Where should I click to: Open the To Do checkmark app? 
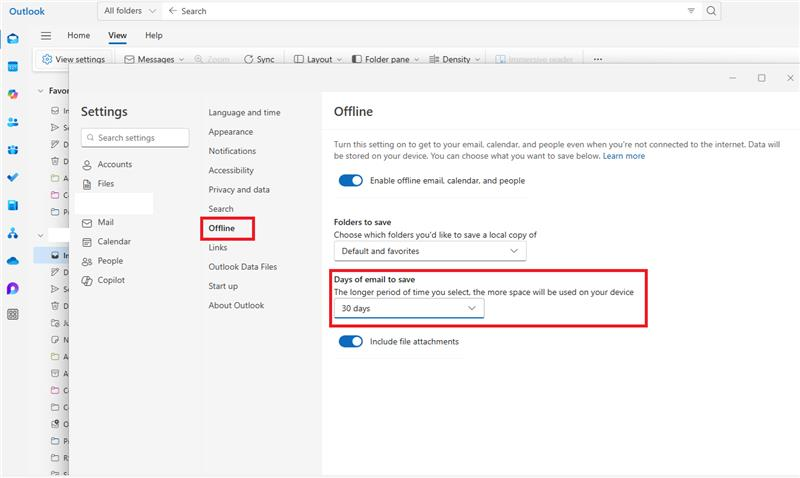[13, 177]
